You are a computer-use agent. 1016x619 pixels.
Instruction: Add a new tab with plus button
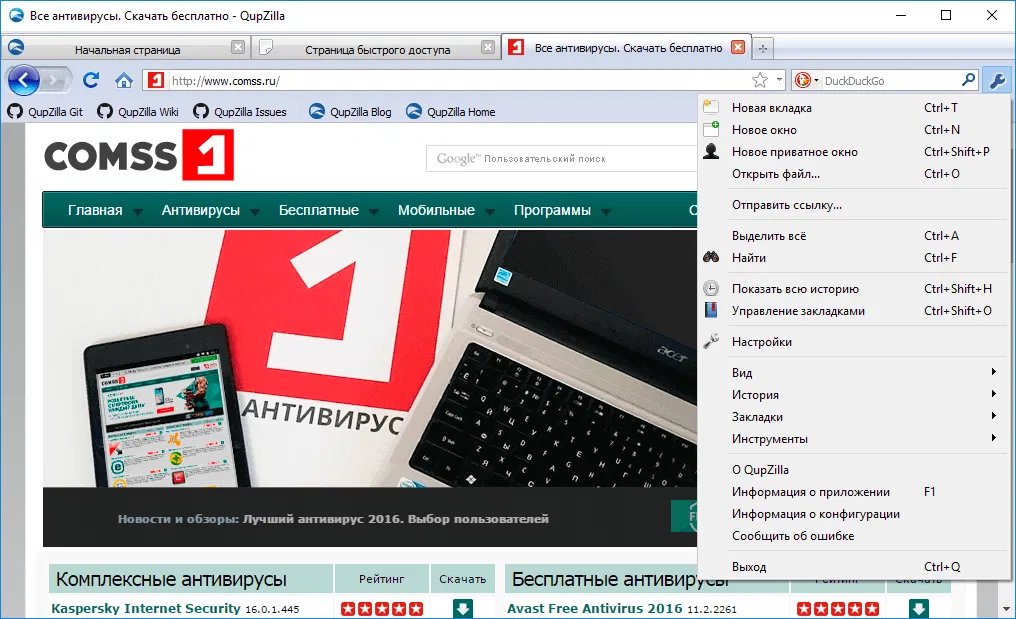coord(763,48)
